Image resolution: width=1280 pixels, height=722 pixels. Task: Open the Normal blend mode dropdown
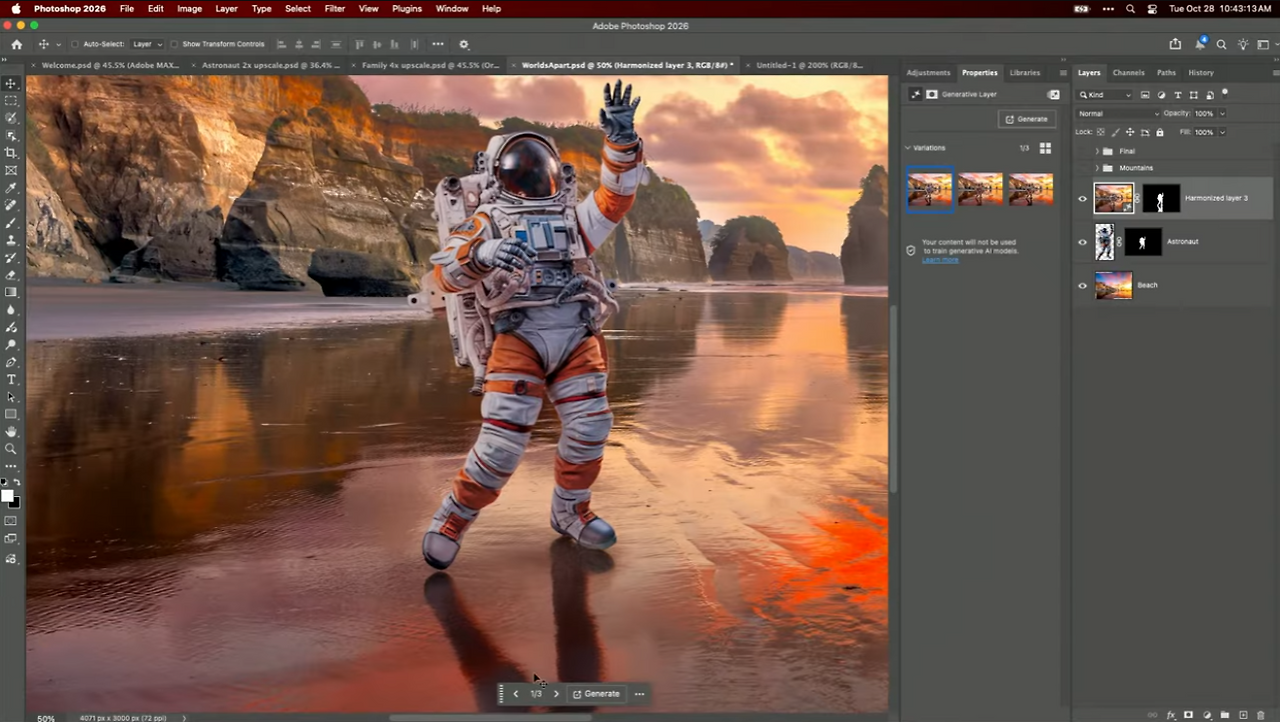1117,114
